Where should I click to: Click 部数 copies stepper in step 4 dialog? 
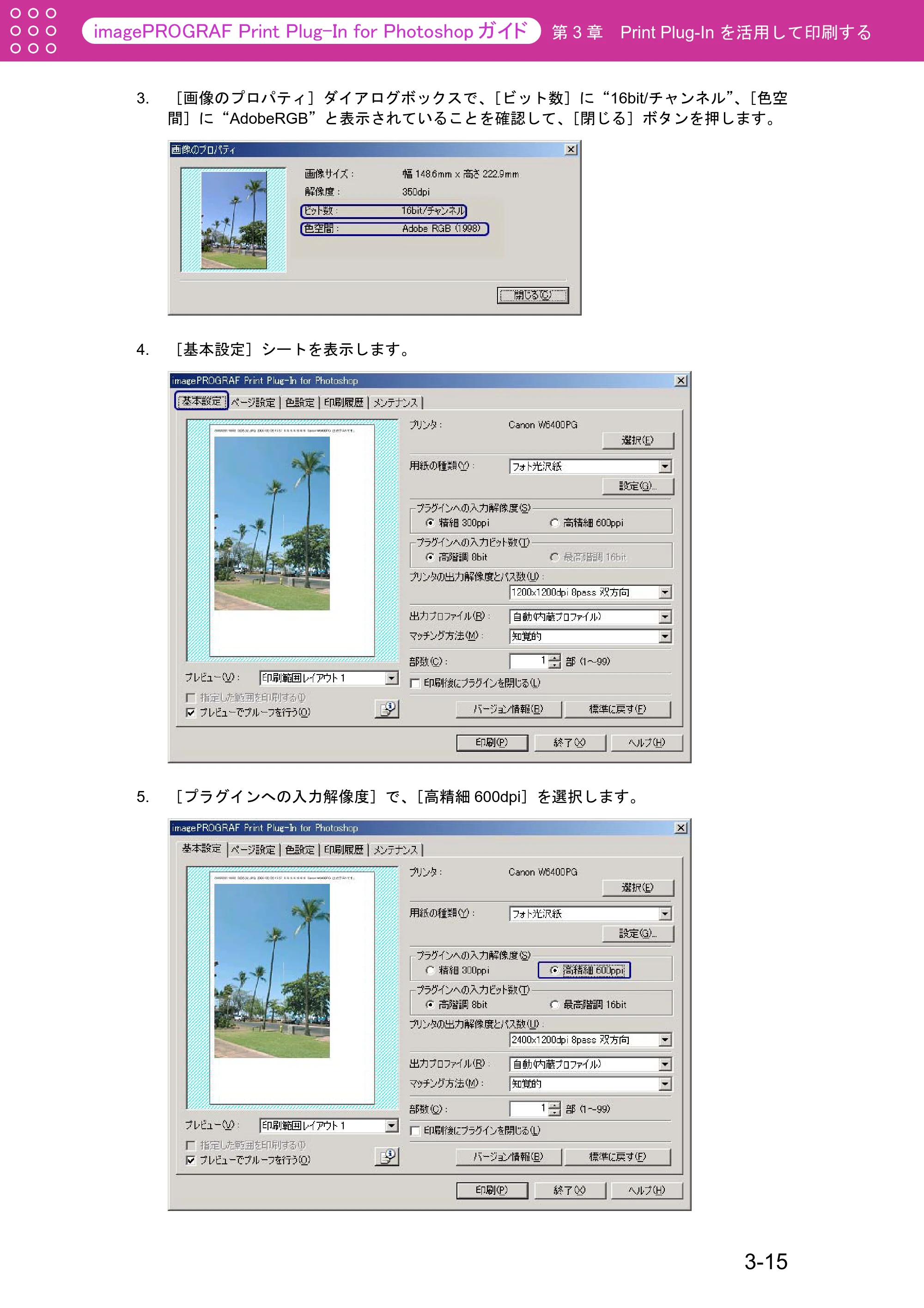555,662
